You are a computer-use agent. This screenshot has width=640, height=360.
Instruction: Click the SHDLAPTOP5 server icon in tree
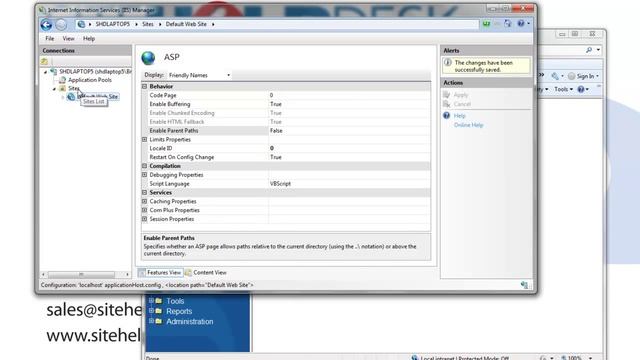click(53, 71)
